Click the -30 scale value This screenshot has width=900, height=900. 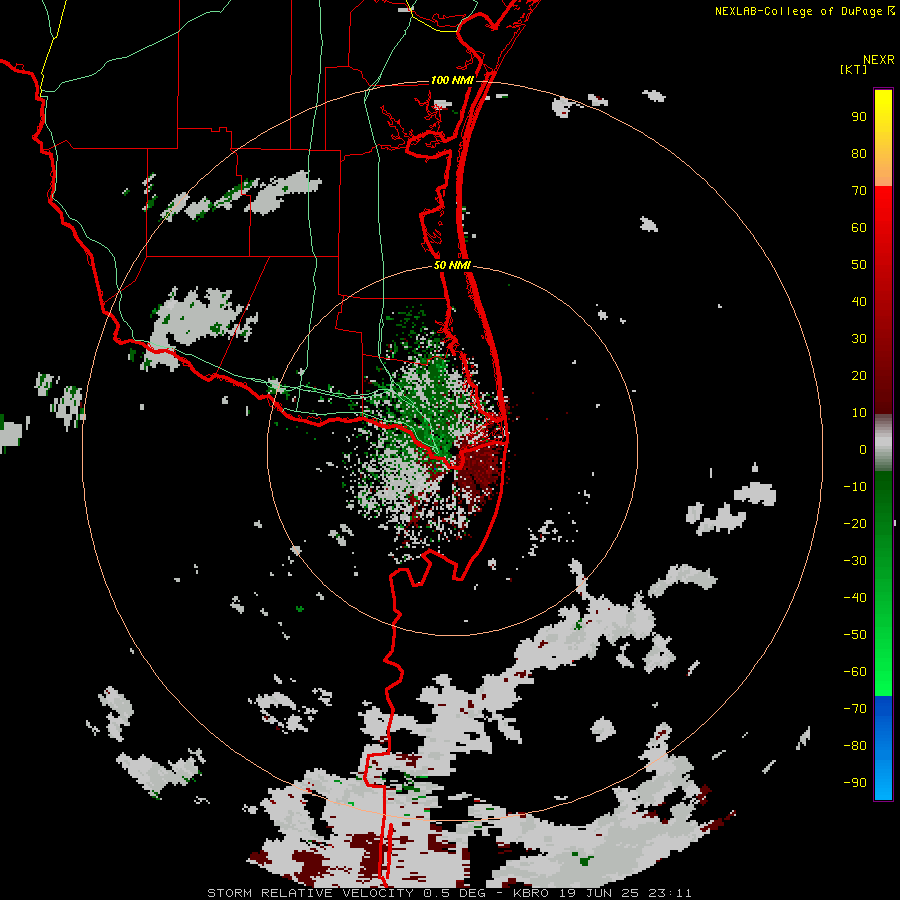click(855, 561)
